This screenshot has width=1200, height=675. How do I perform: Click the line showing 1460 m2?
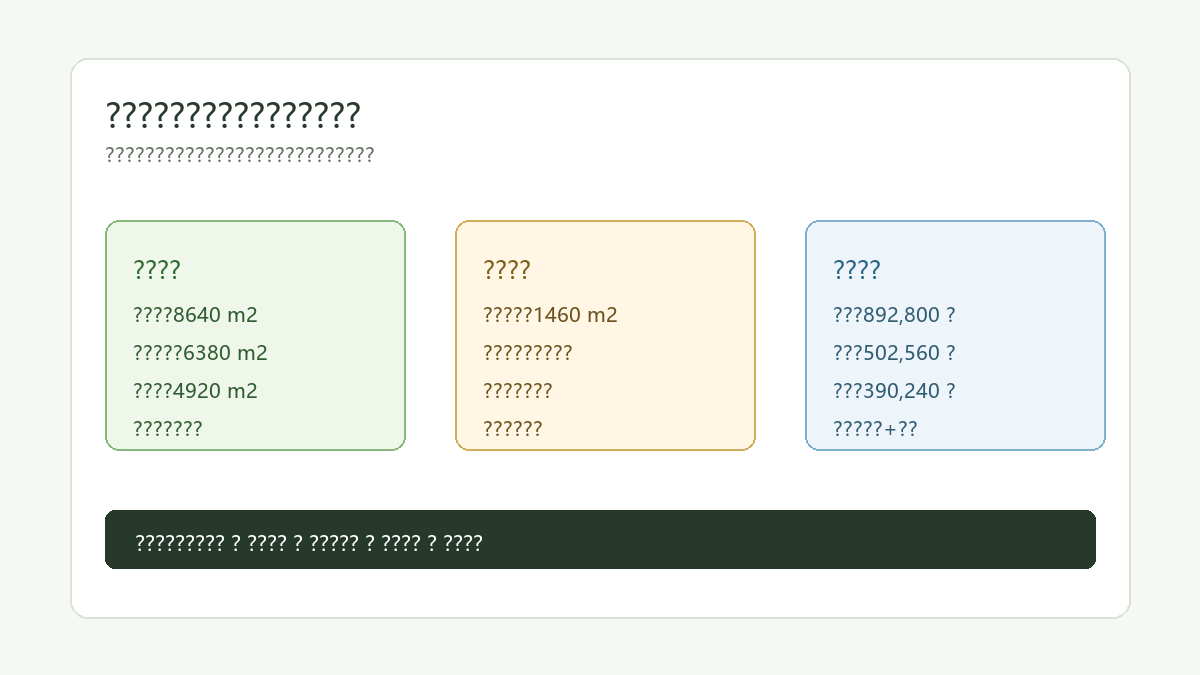click(x=551, y=315)
